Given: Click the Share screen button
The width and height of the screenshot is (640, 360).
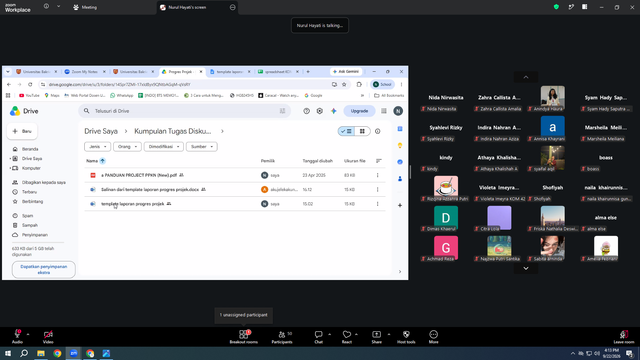Looking at the screenshot, I should coord(376,336).
